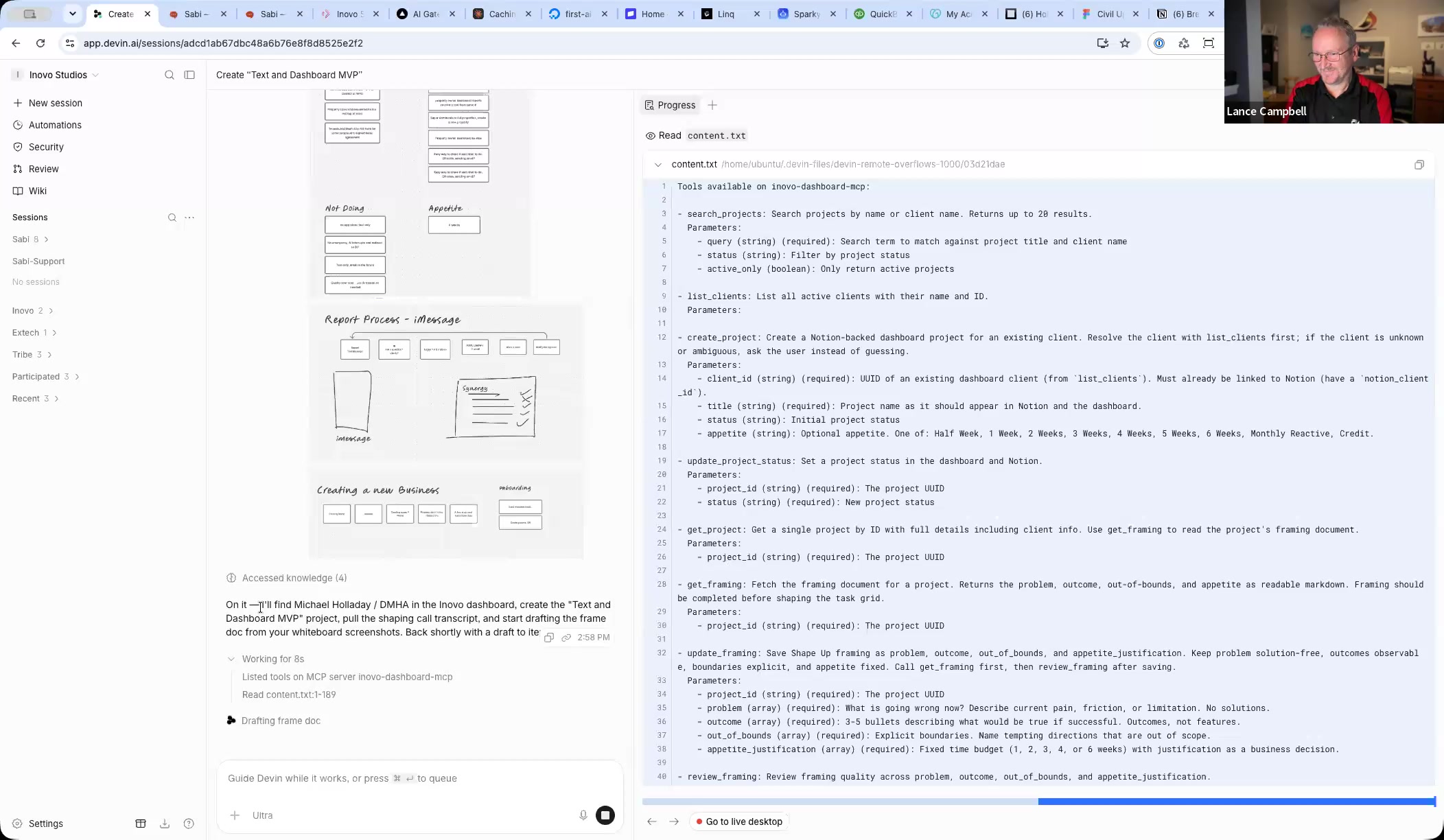1444x840 pixels.
Task: Click the Read content.txt header label
Action: click(x=695, y=135)
